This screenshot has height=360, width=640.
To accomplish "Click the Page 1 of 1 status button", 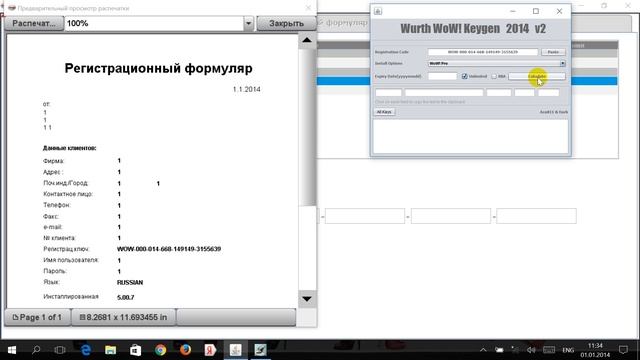I will [38, 317].
